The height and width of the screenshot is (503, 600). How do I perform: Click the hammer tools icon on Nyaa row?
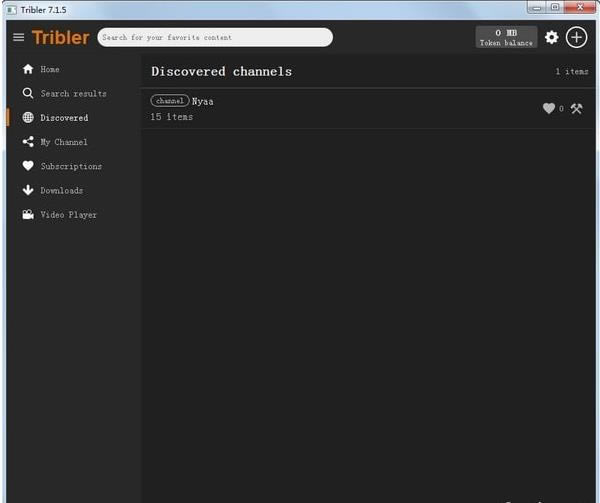click(576, 109)
